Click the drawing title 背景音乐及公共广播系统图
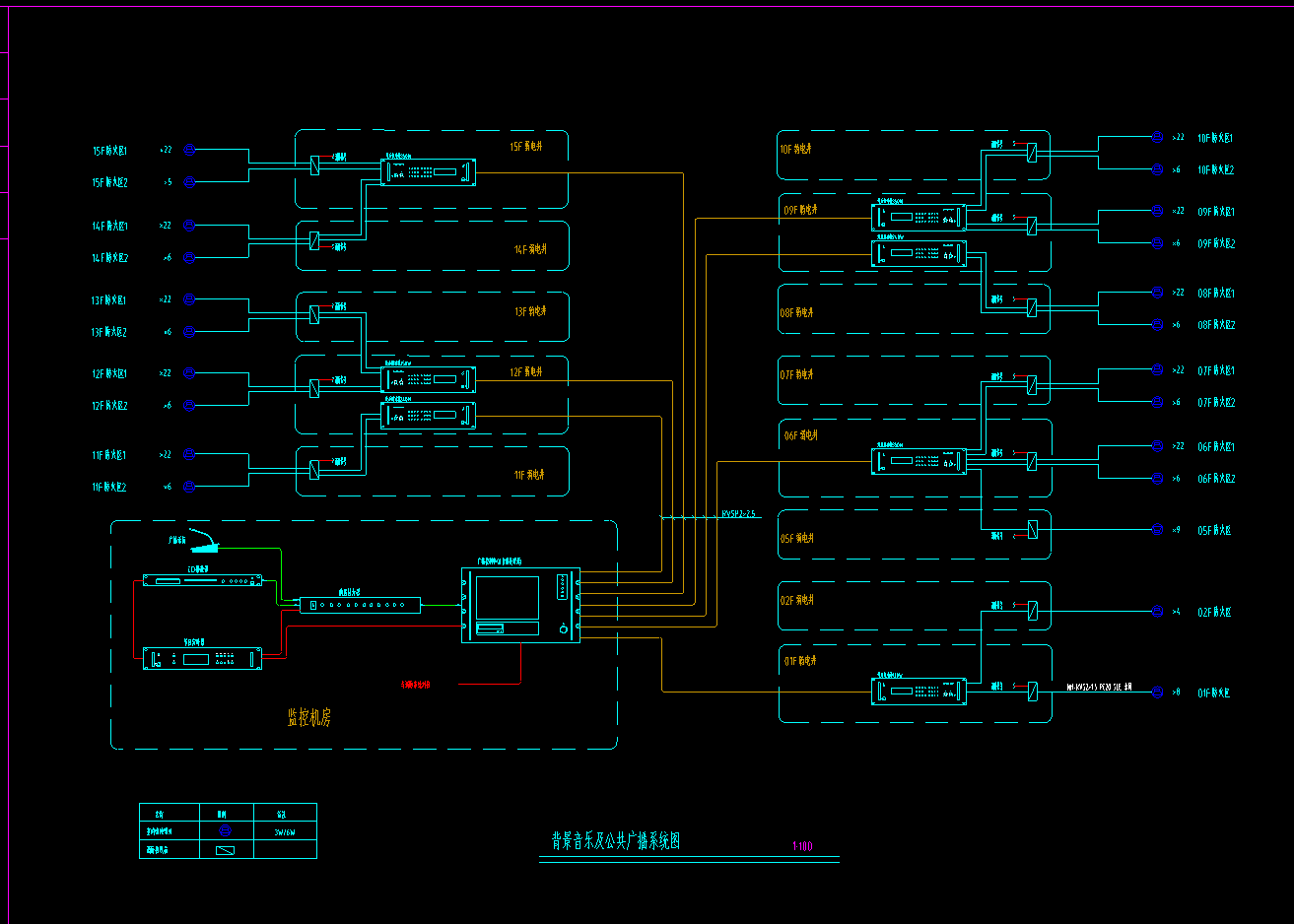This screenshot has height=924, width=1294. point(616,841)
